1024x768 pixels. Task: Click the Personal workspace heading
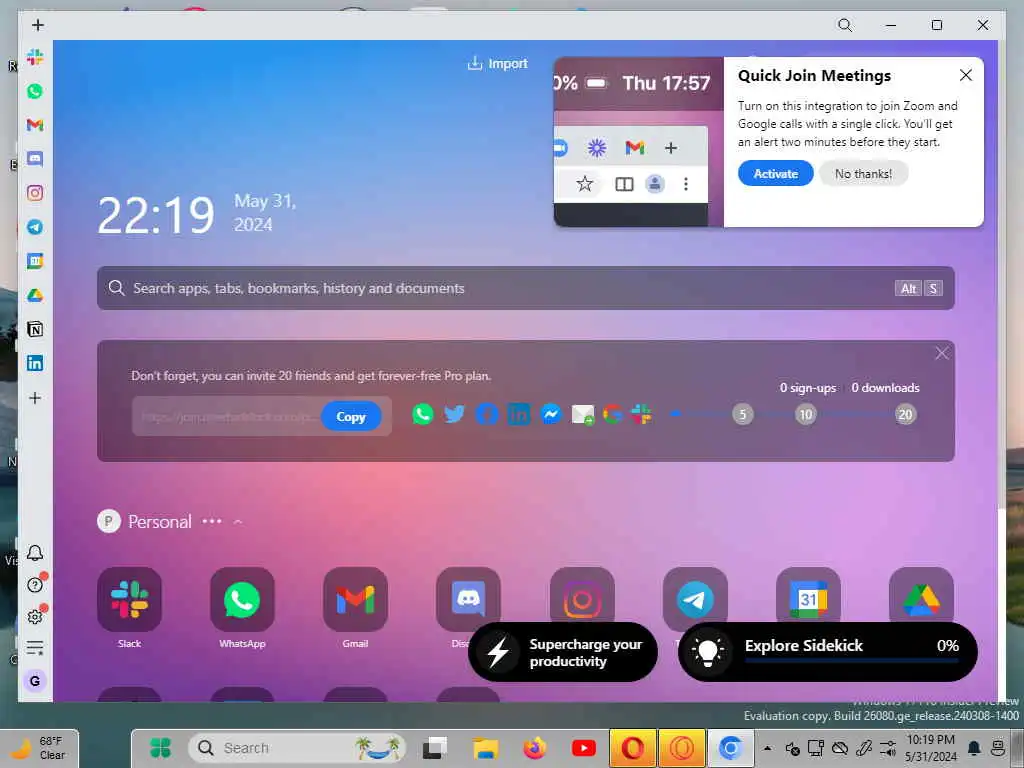(160, 521)
